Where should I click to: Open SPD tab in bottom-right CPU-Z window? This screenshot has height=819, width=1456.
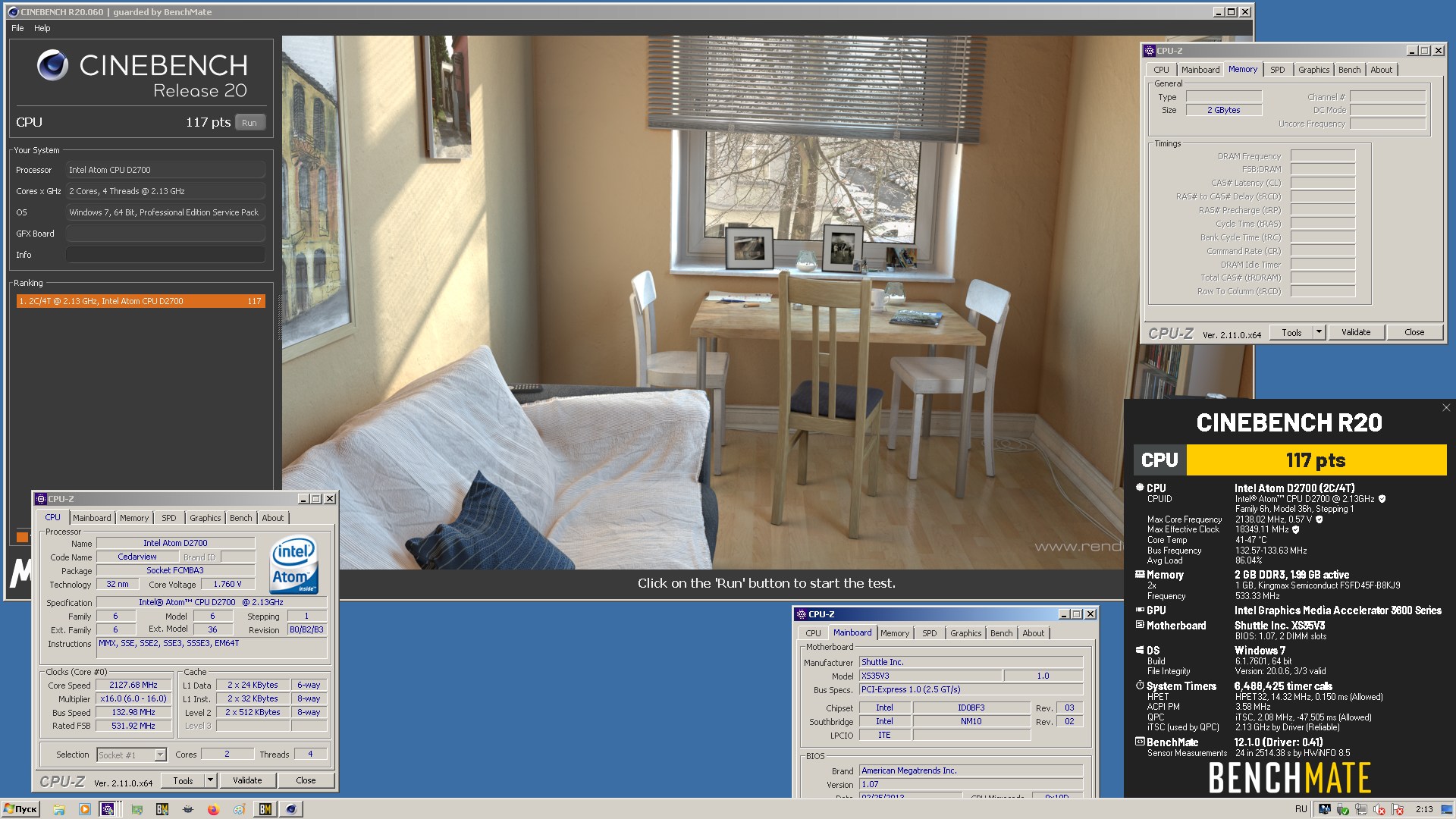[x=930, y=633]
